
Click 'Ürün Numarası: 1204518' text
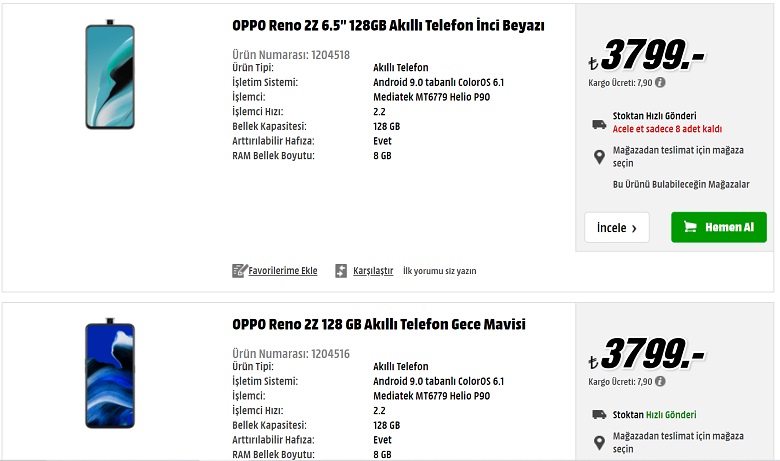(x=291, y=55)
